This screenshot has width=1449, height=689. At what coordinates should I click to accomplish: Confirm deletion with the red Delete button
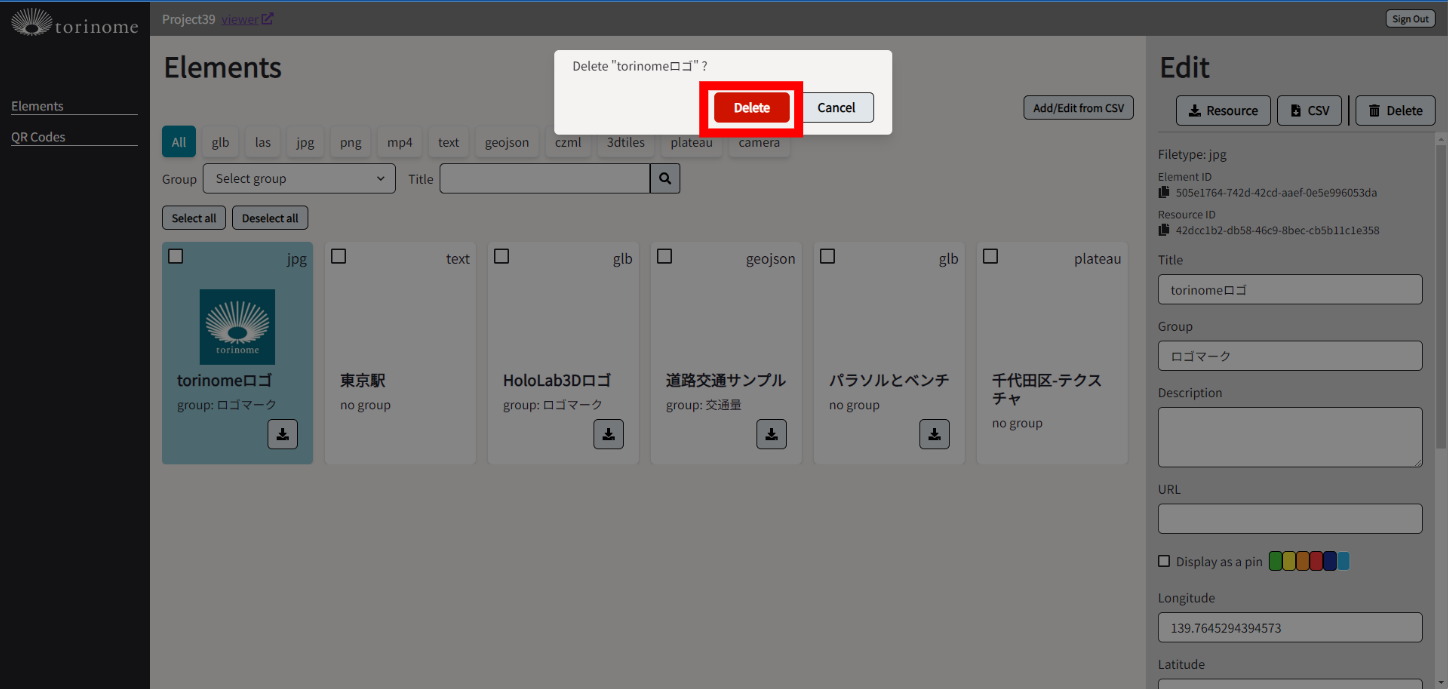point(751,108)
